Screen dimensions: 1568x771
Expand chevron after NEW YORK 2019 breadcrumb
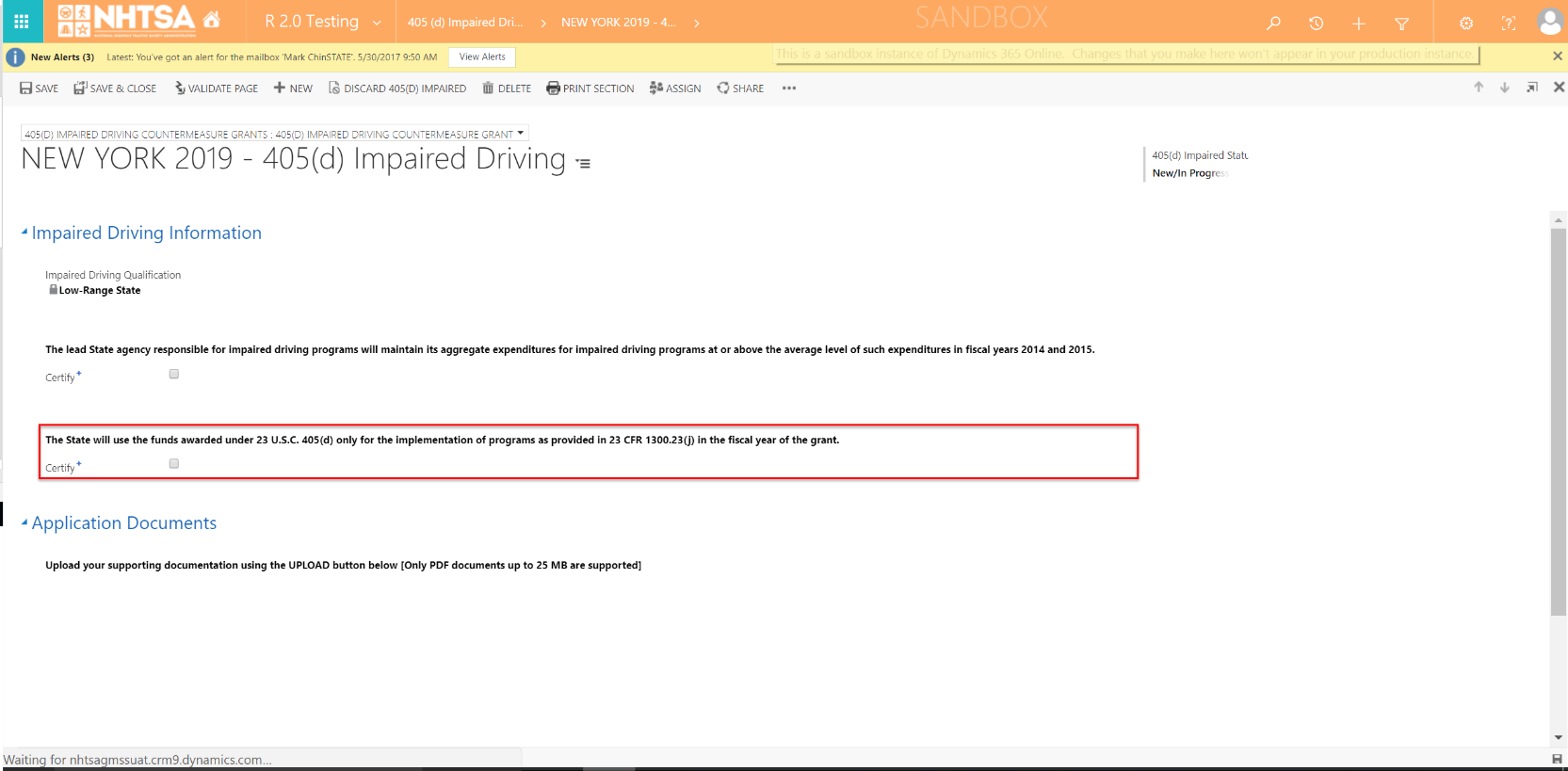pos(697,23)
